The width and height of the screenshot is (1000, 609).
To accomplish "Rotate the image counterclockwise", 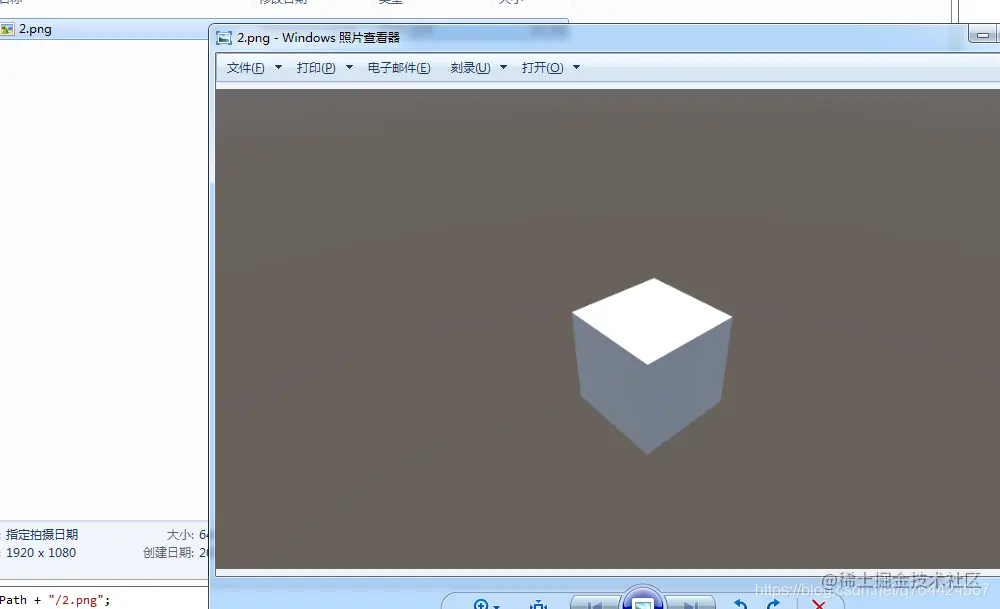I will click(x=738, y=604).
